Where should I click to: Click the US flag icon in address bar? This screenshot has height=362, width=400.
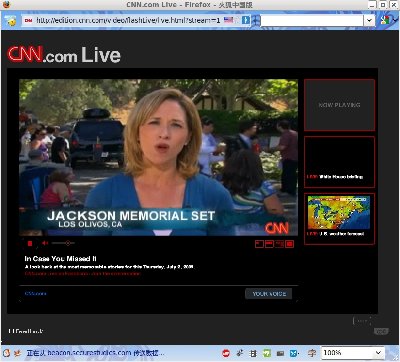(228, 20)
